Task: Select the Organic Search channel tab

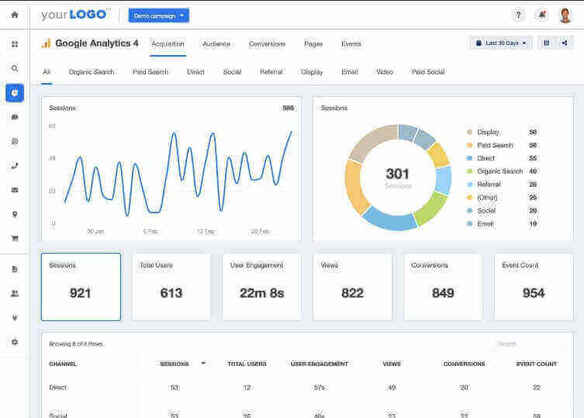Action: (x=91, y=72)
